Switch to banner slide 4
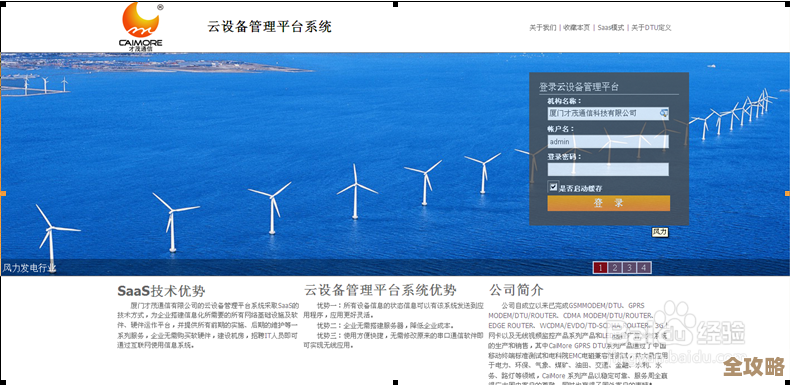This screenshot has height=385, width=790. 644,268
